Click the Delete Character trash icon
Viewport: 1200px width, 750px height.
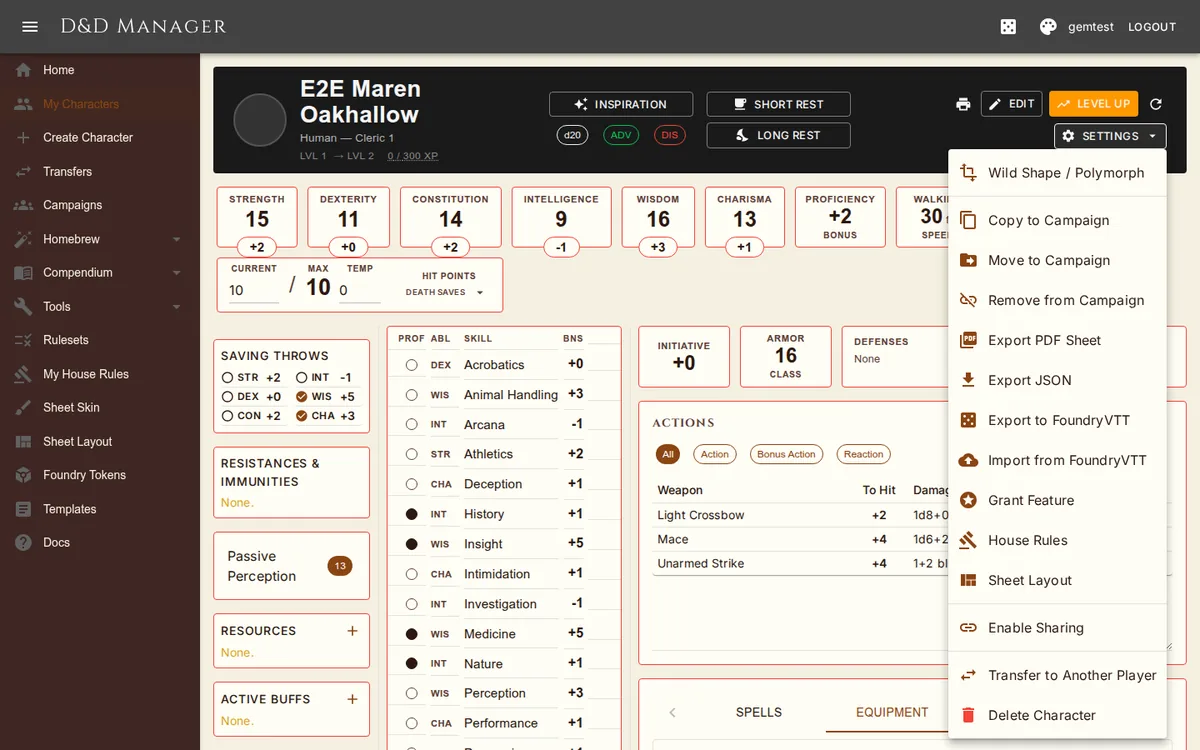pos(968,715)
